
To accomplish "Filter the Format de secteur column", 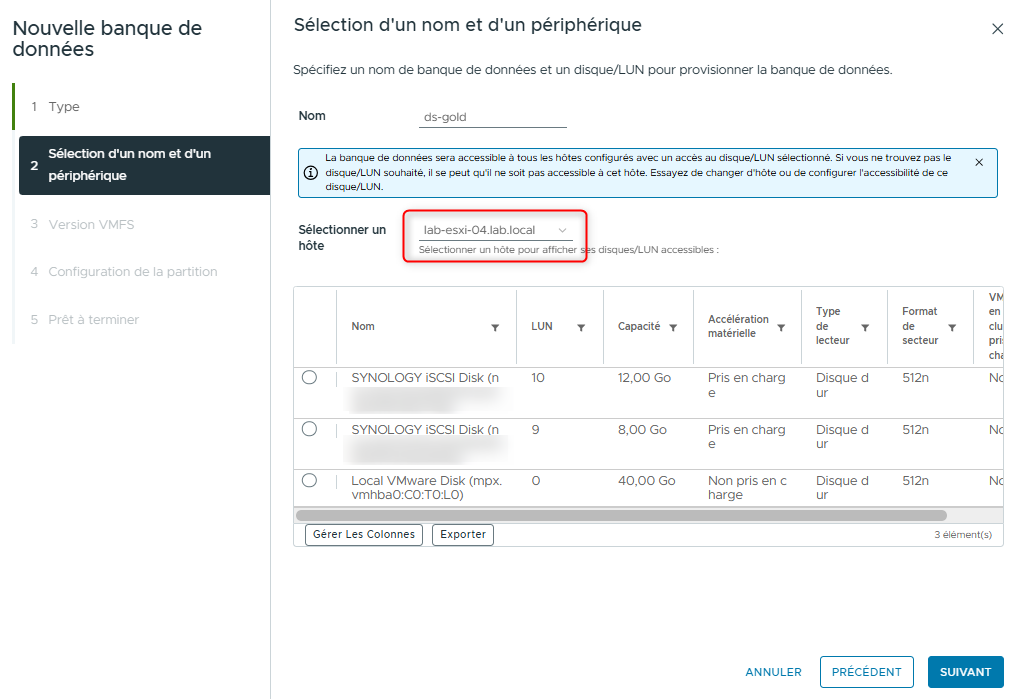I will click(951, 328).
